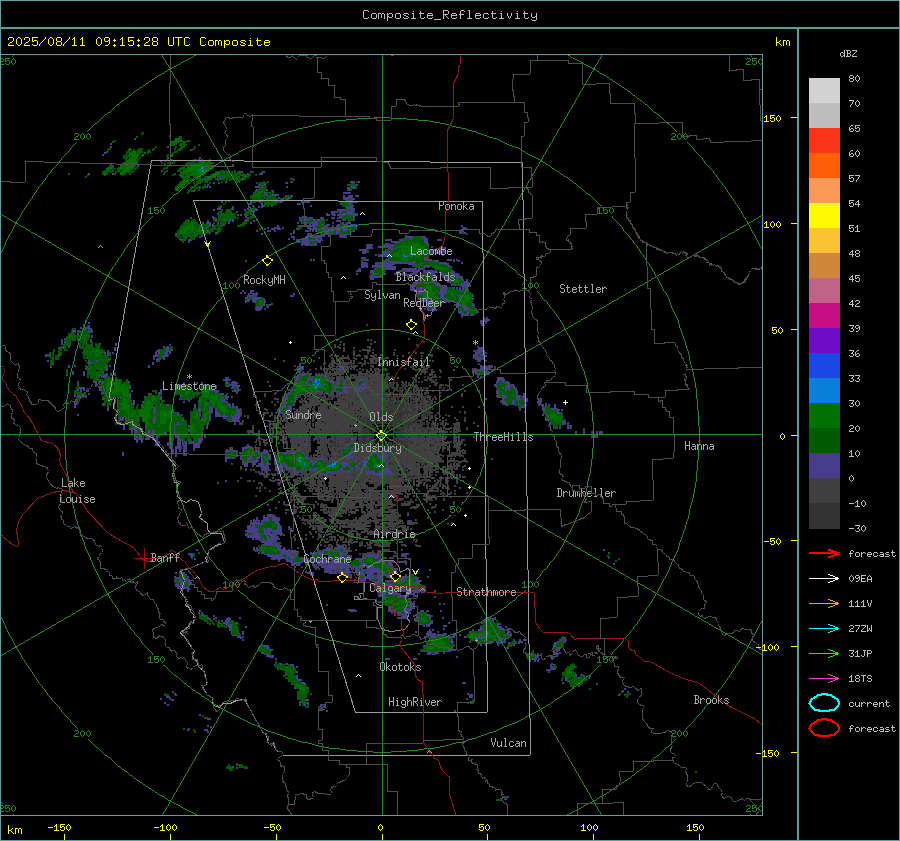Click the red cross marker at Banff
Screen dimensions: 900x841
point(143,558)
